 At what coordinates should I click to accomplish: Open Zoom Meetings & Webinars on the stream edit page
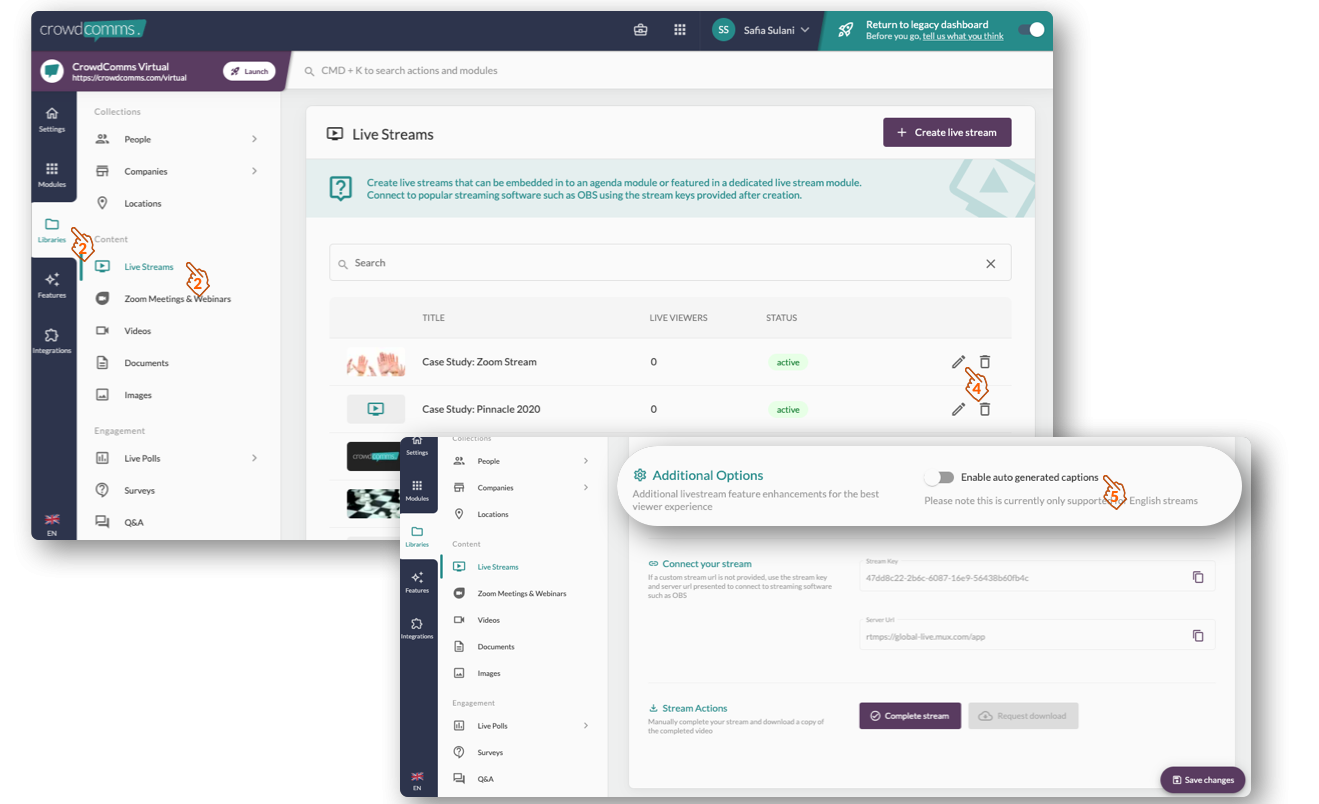[522, 593]
